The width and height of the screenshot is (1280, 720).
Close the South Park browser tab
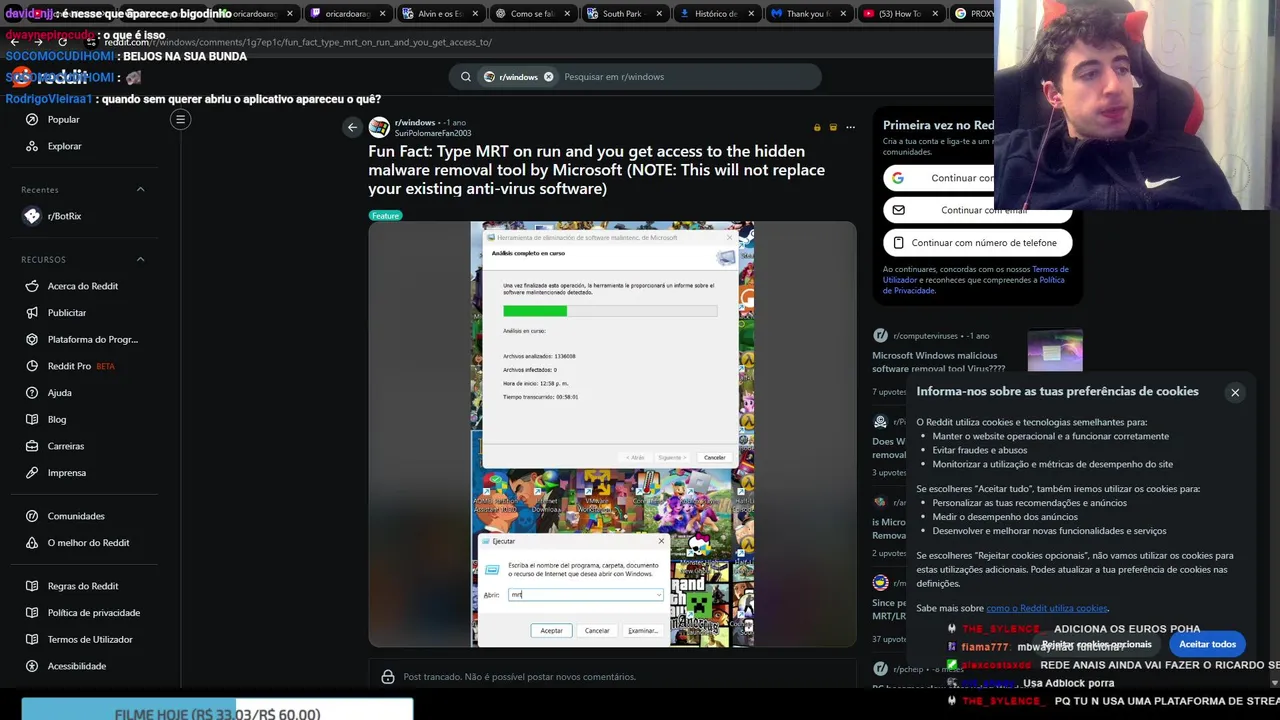click(661, 14)
